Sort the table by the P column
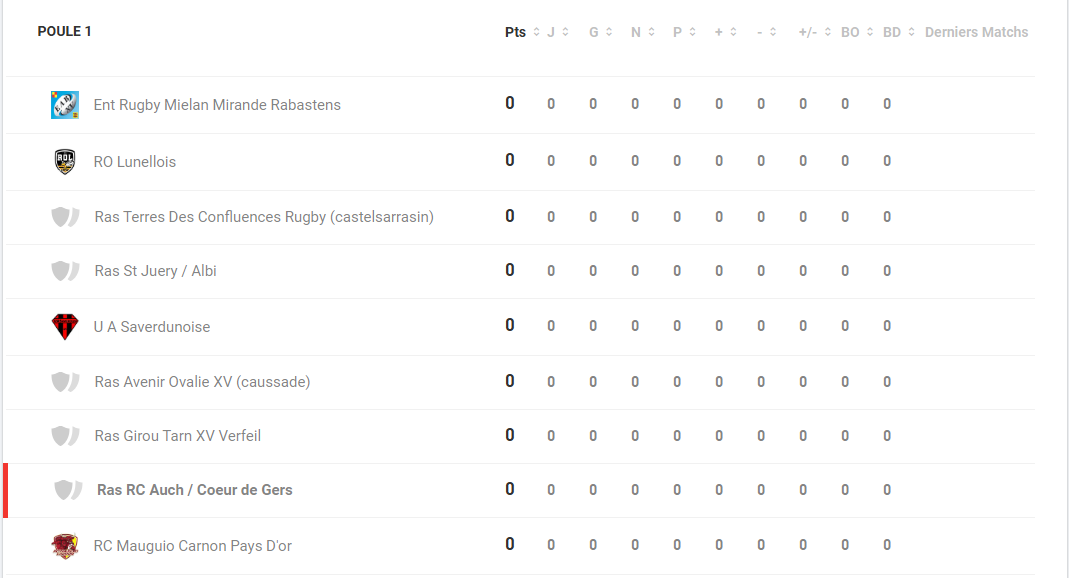This screenshot has width=1069, height=578. pyautogui.click(x=692, y=32)
